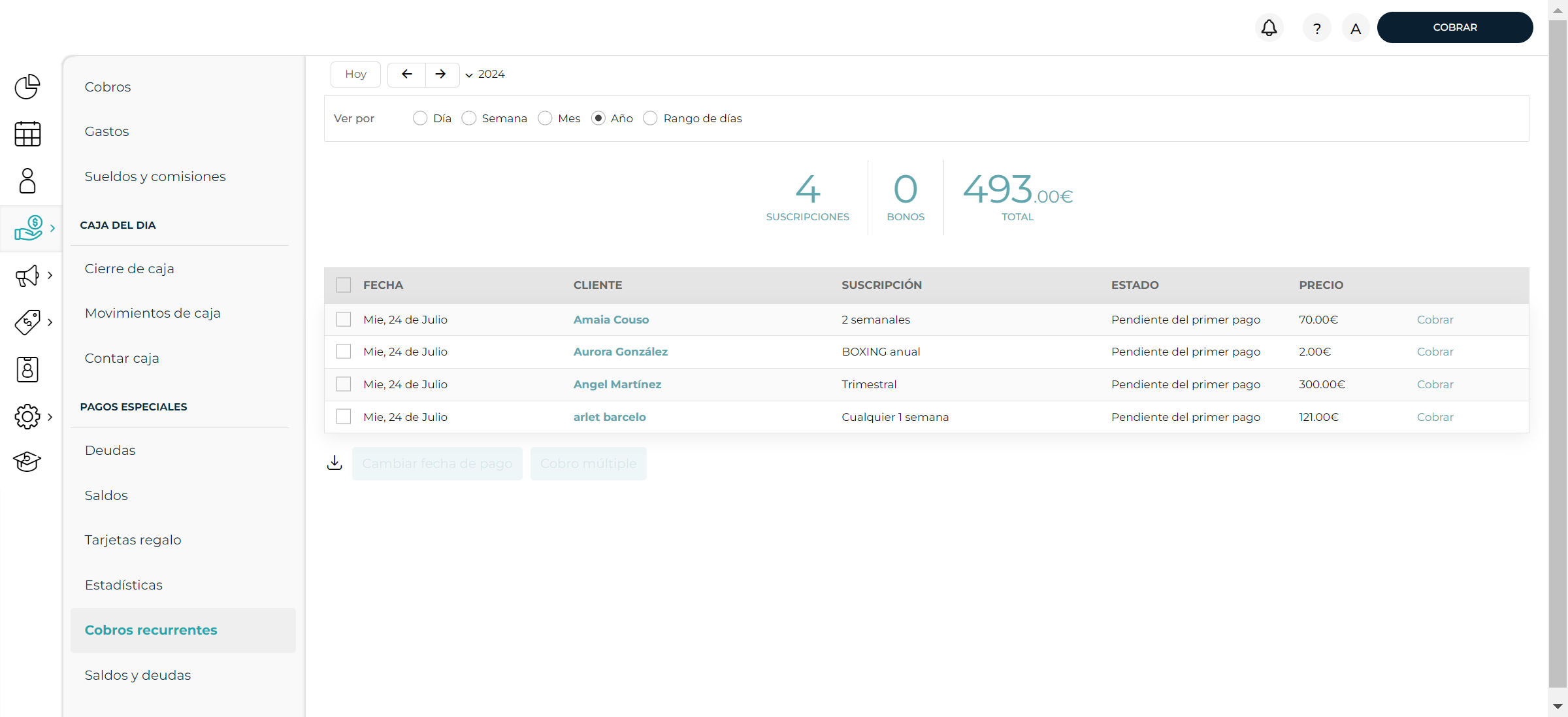Select all rows with header checkbox
The width and height of the screenshot is (1568, 717).
click(344, 285)
